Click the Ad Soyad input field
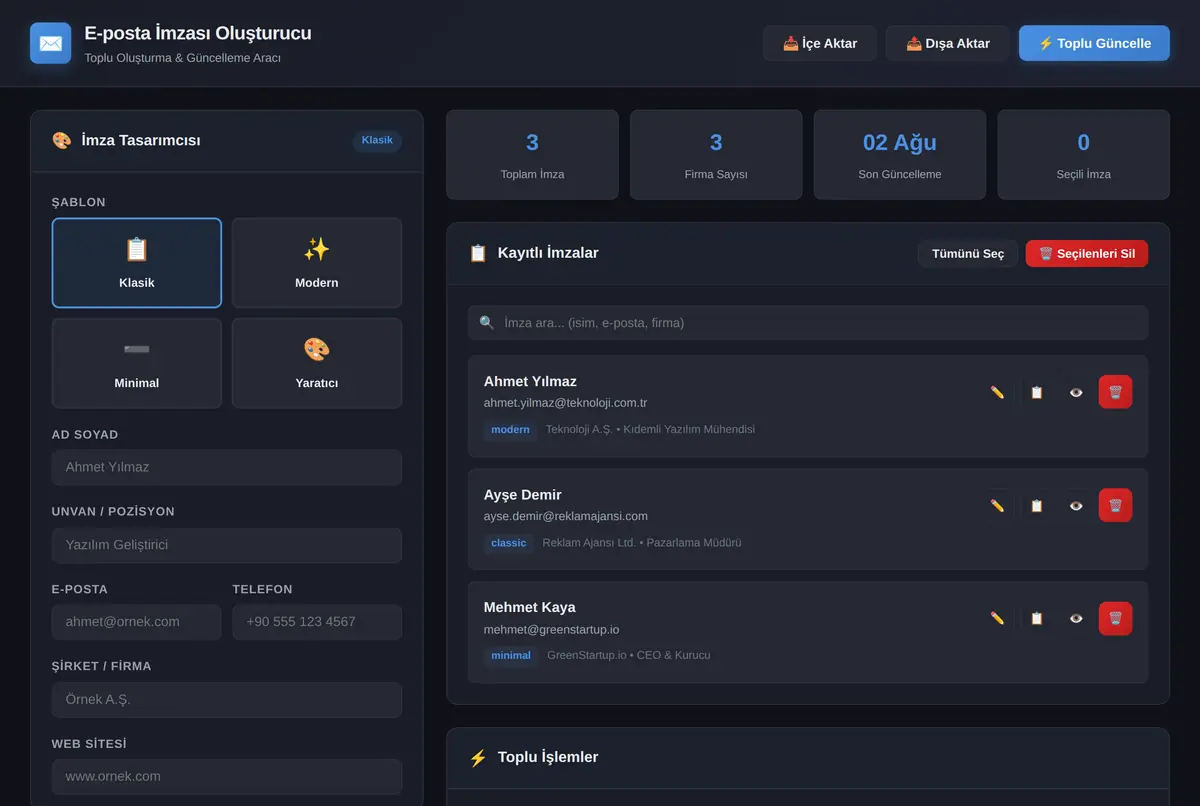This screenshot has height=806, width=1200. coord(227,467)
